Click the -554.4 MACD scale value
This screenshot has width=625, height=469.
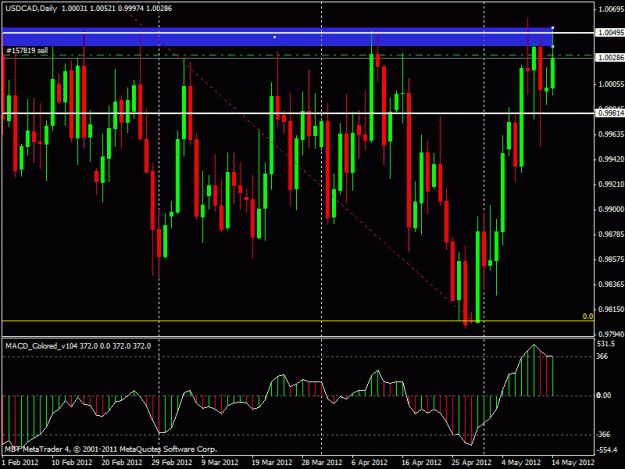607,450
